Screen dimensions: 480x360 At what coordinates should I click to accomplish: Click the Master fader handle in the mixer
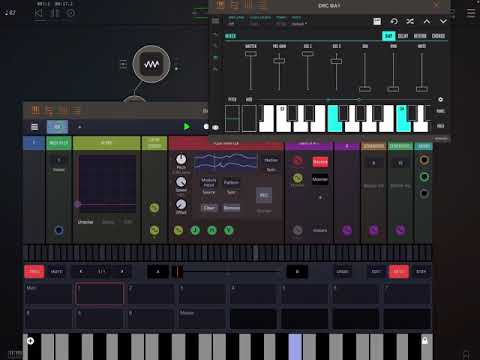(x=251, y=54)
